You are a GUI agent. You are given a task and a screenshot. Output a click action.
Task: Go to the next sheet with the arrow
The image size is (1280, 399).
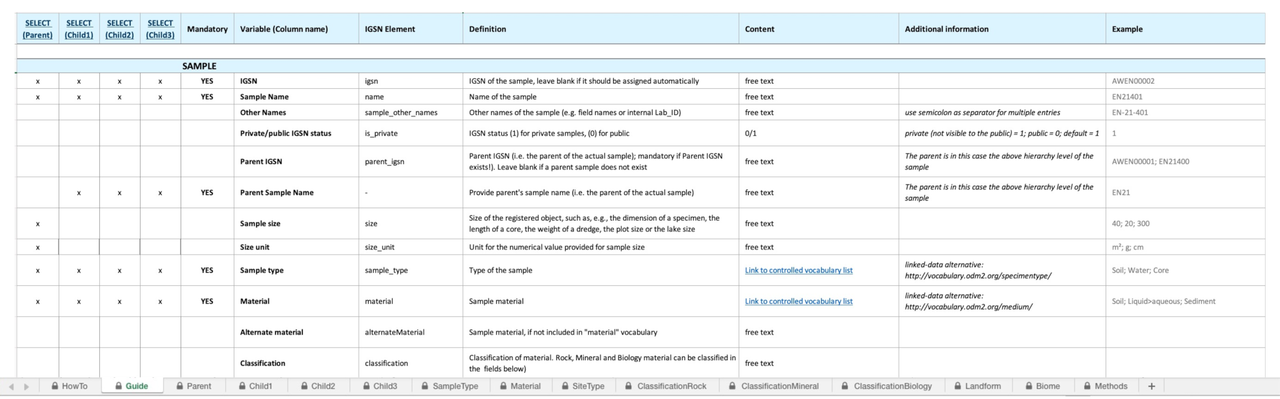[27, 386]
